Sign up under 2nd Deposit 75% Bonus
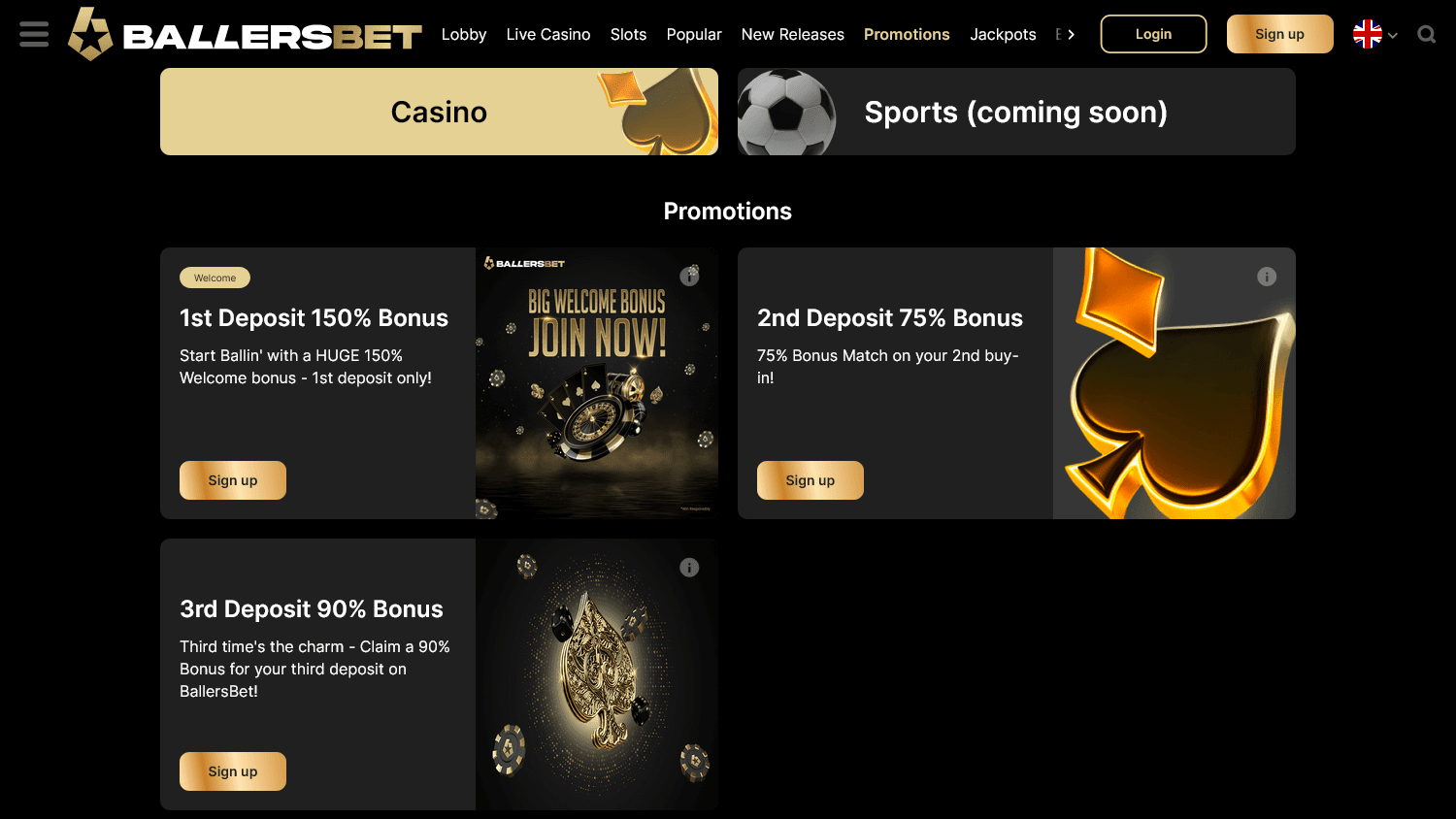 [811, 480]
